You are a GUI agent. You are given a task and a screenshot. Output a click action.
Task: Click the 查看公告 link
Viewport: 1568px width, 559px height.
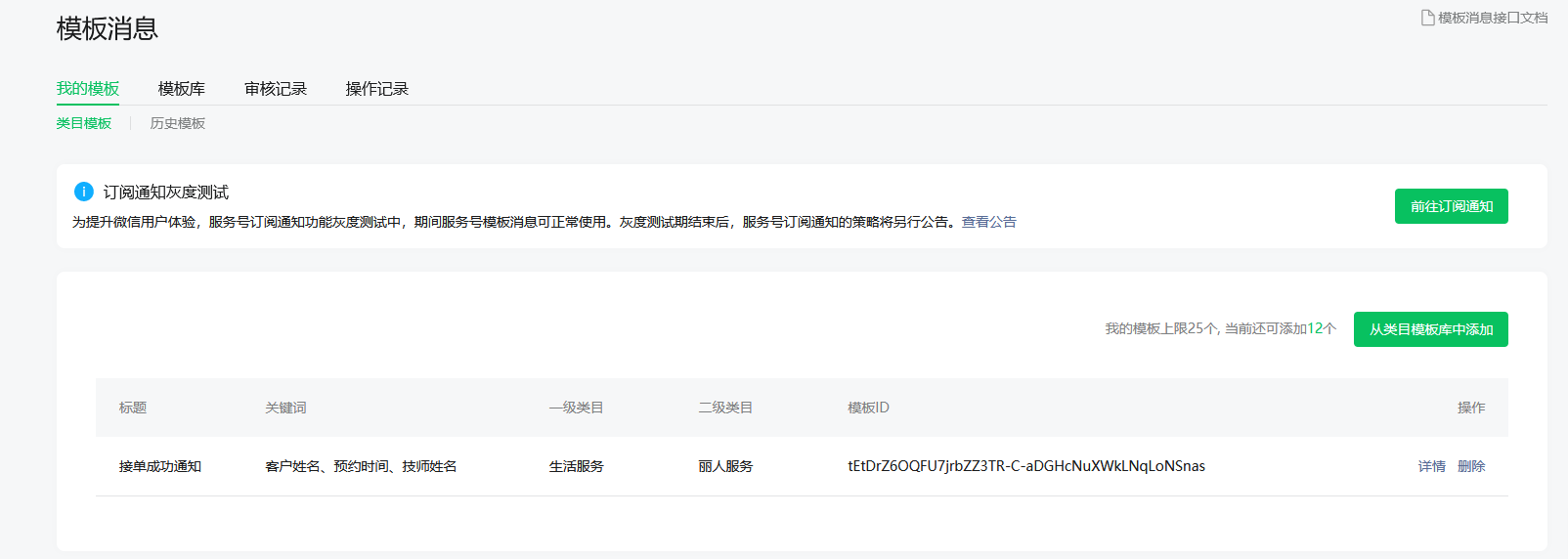(x=988, y=222)
